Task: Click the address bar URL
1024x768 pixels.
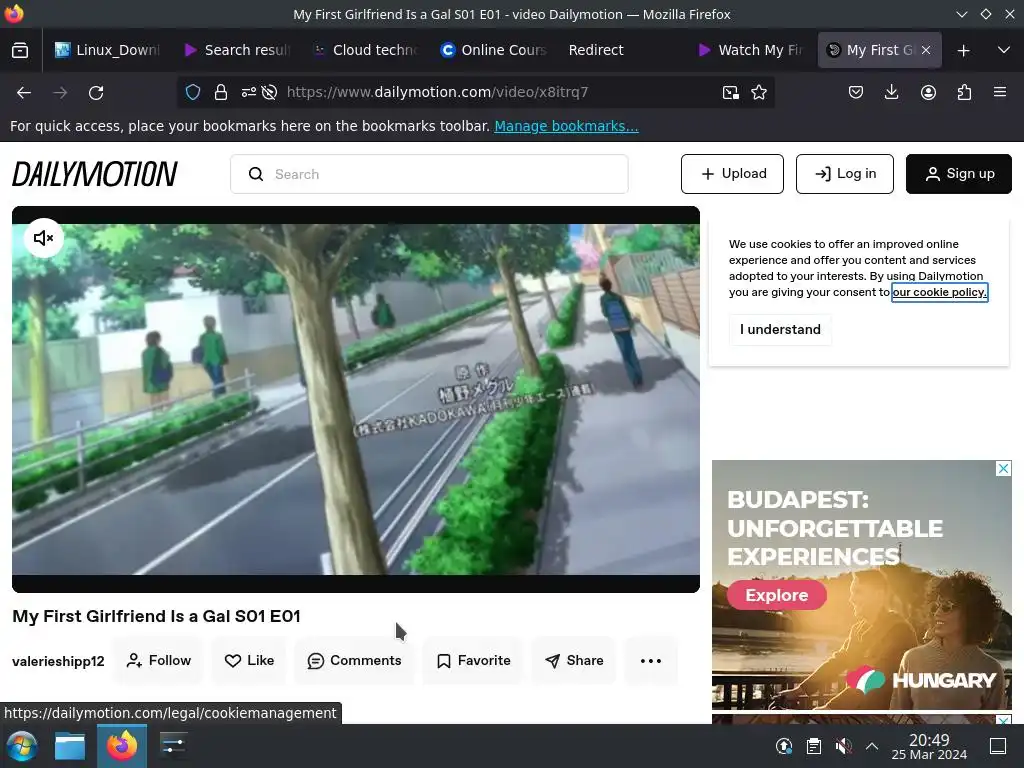Action: coord(437,92)
